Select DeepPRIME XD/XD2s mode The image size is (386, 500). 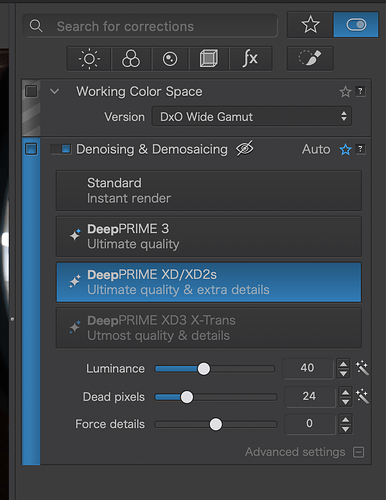click(209, 282)
